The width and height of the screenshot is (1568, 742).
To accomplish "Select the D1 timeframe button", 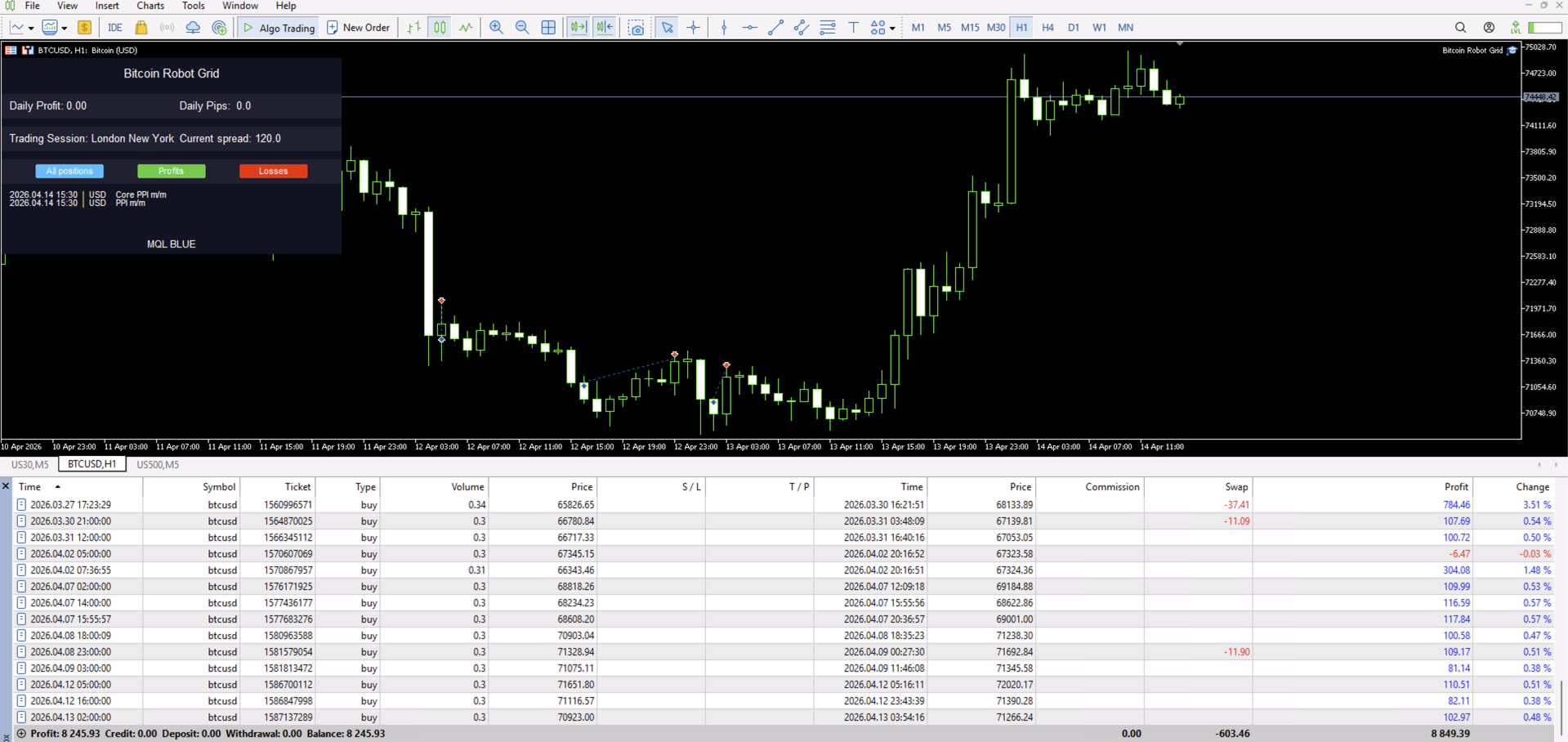I will [x=1074, y=27].
